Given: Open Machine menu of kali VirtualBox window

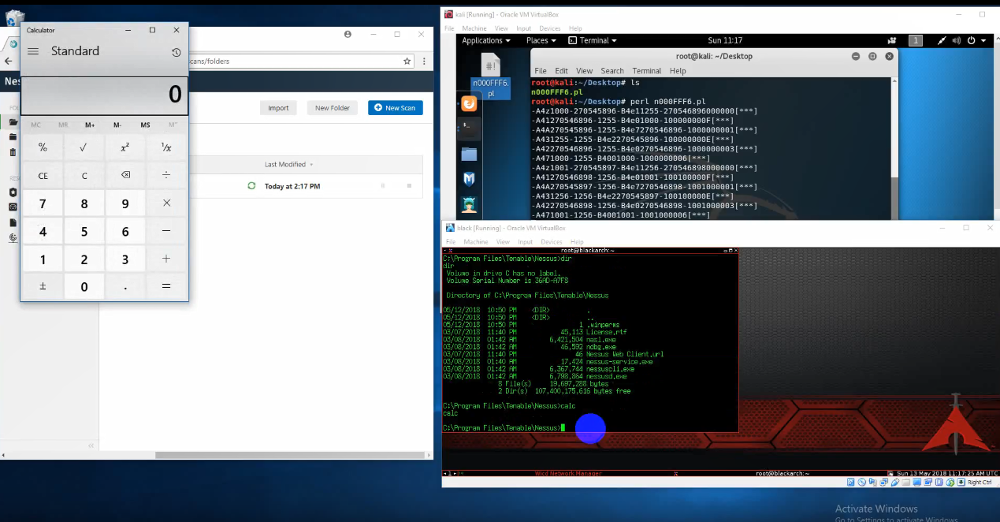Looking at the screenshot, I should (474, 29).
